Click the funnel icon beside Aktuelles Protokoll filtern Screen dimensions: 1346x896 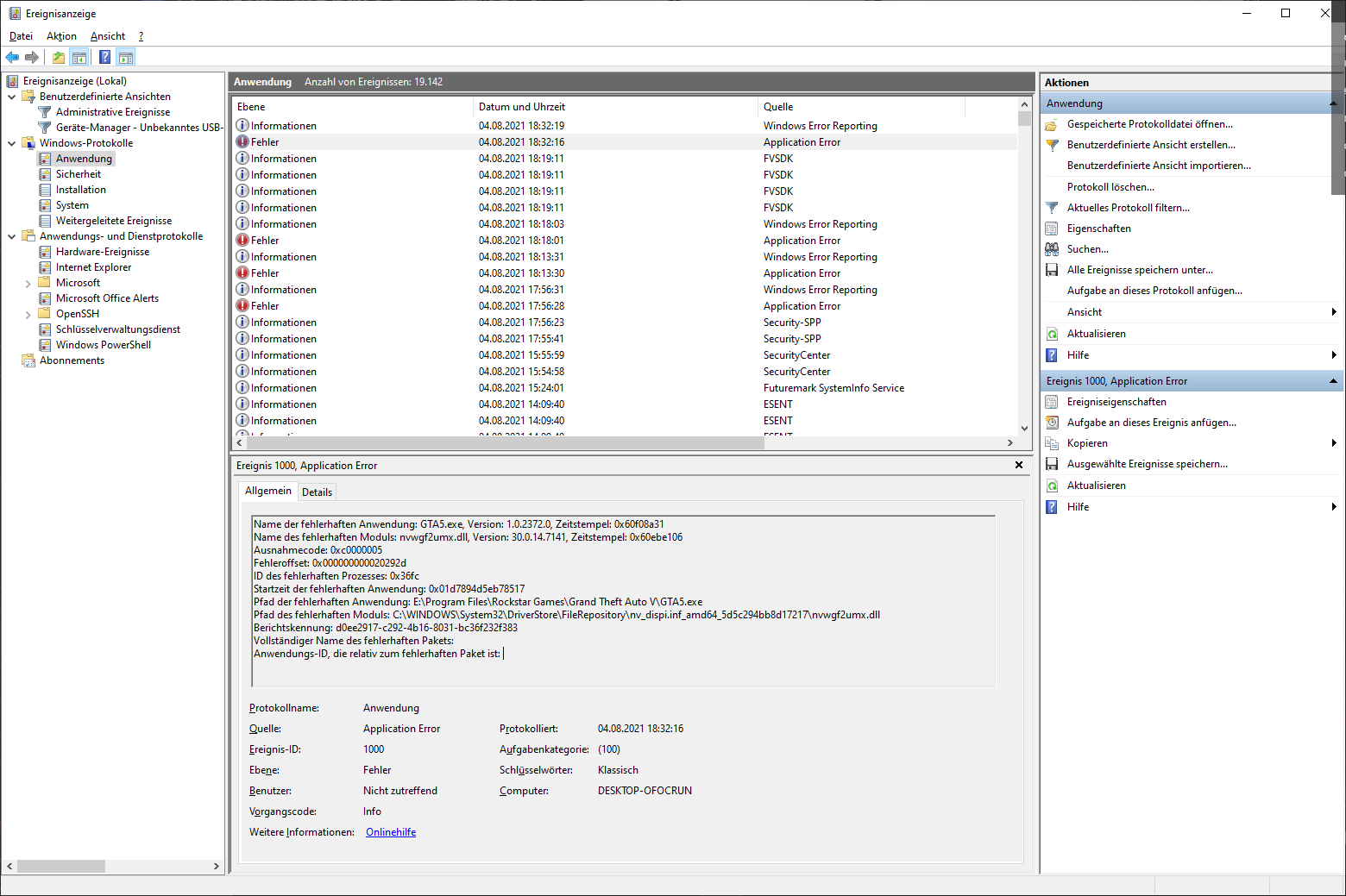click(x=1052, y=208)
